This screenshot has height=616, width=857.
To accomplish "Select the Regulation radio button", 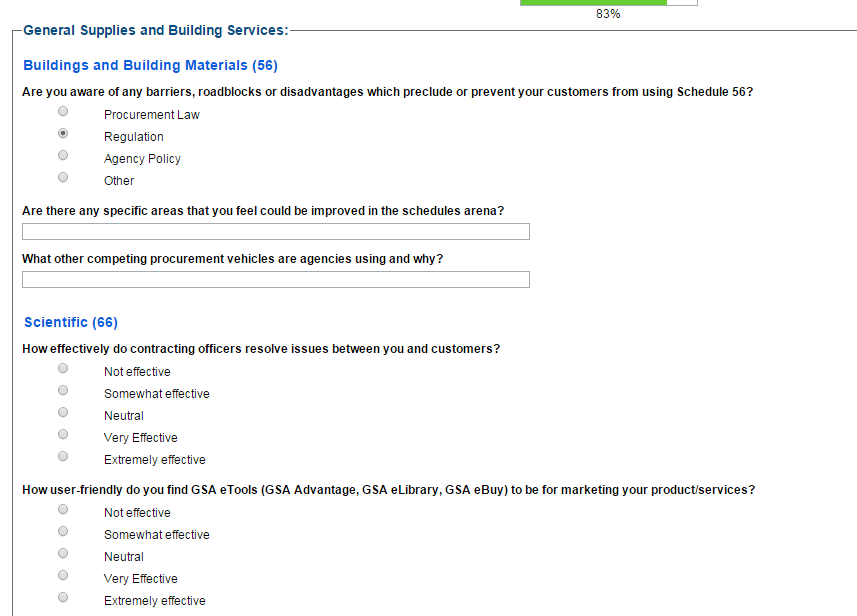I will pos(63,133).
